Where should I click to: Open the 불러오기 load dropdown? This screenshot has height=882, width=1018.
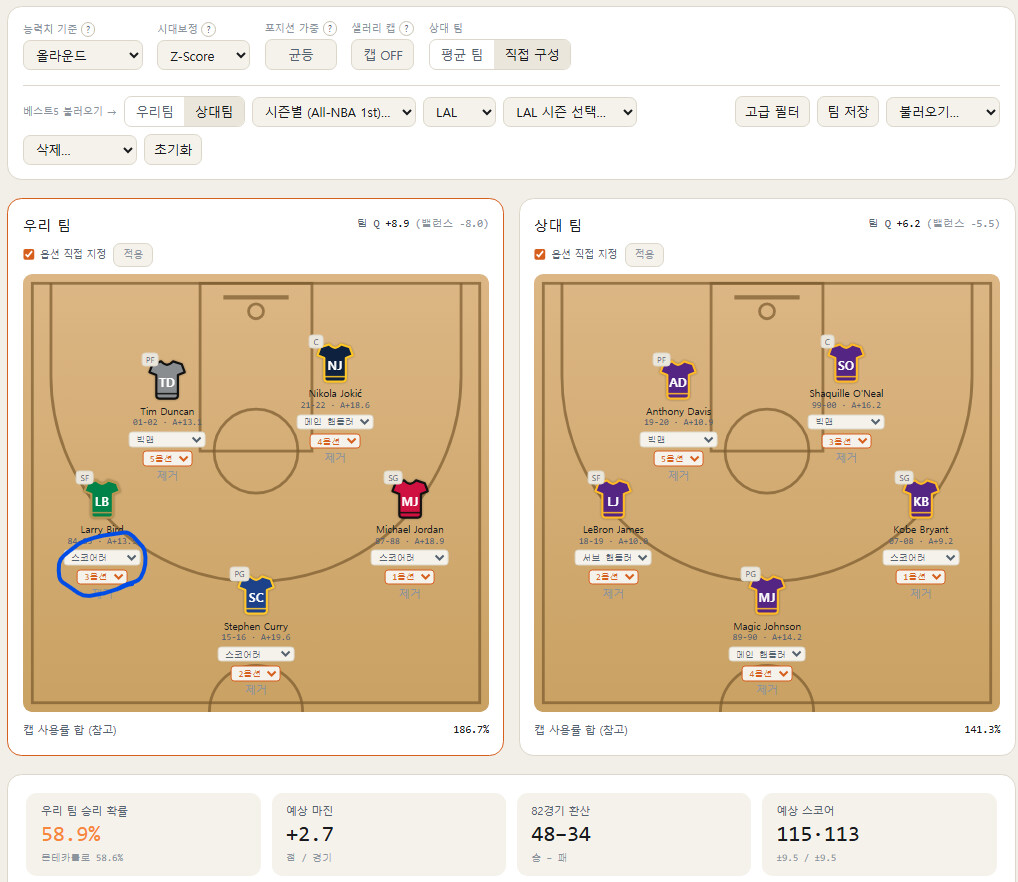943,112
